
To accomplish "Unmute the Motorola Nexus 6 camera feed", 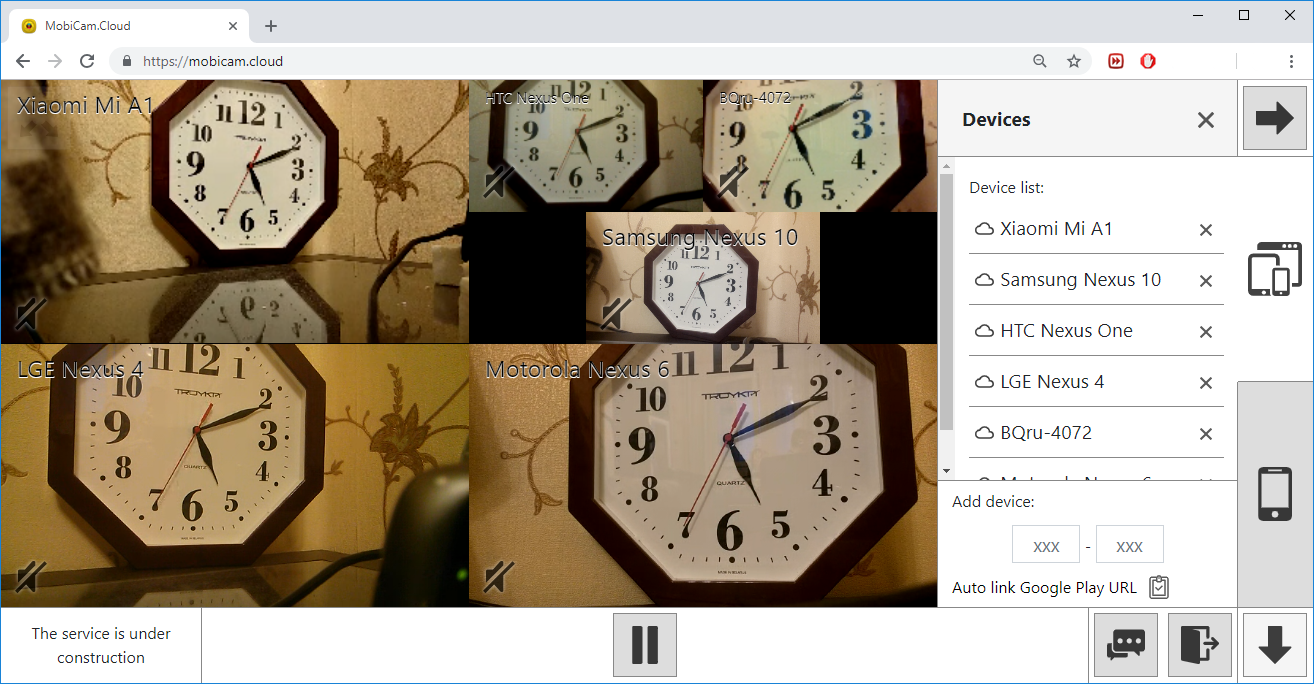I will coord(499,577).
